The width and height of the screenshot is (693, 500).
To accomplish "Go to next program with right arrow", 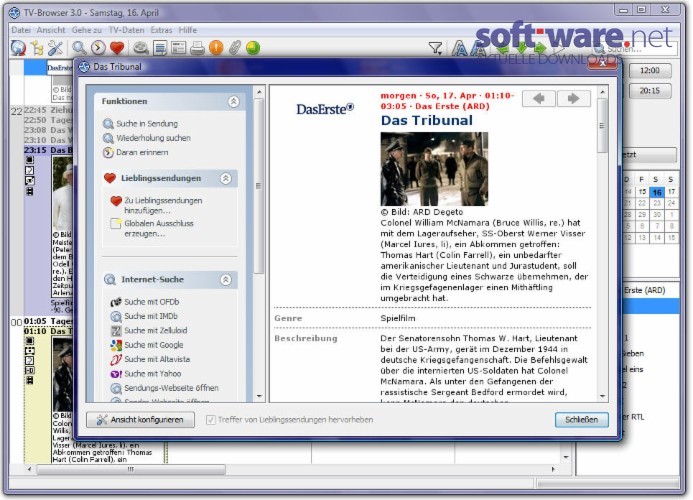I will [x=573, y=99].
